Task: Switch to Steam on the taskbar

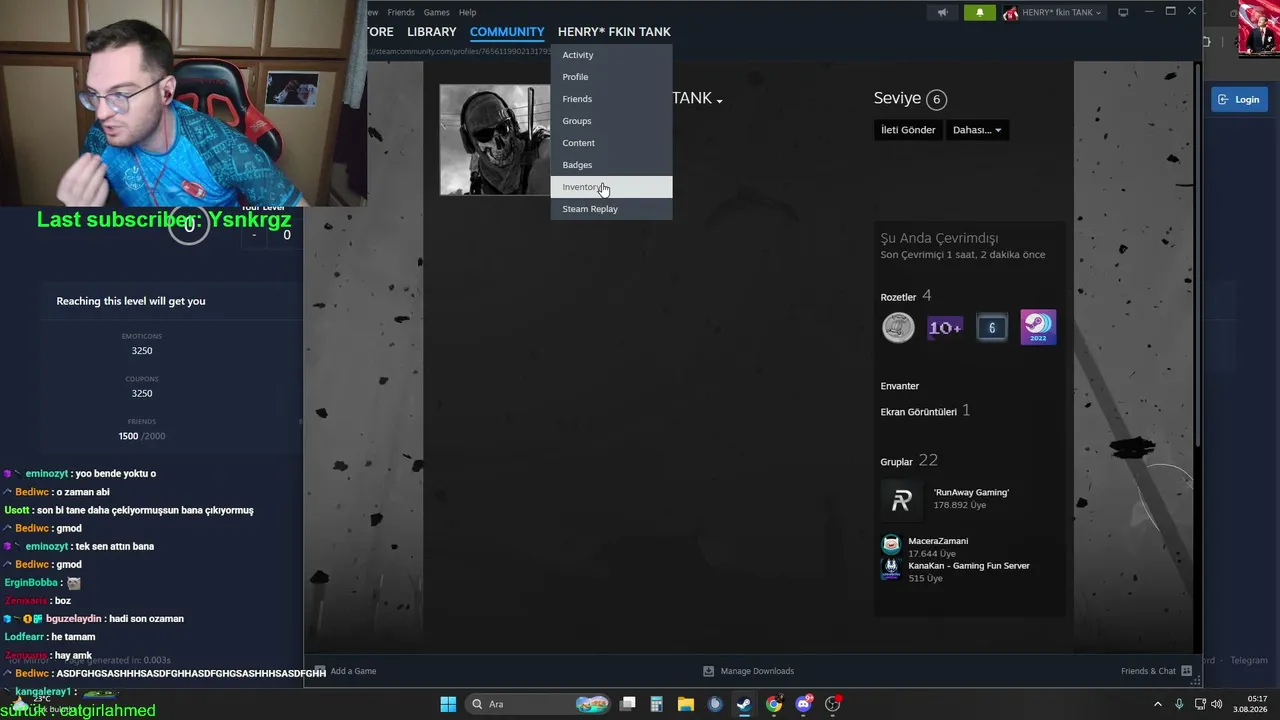Action: point(744,704)
